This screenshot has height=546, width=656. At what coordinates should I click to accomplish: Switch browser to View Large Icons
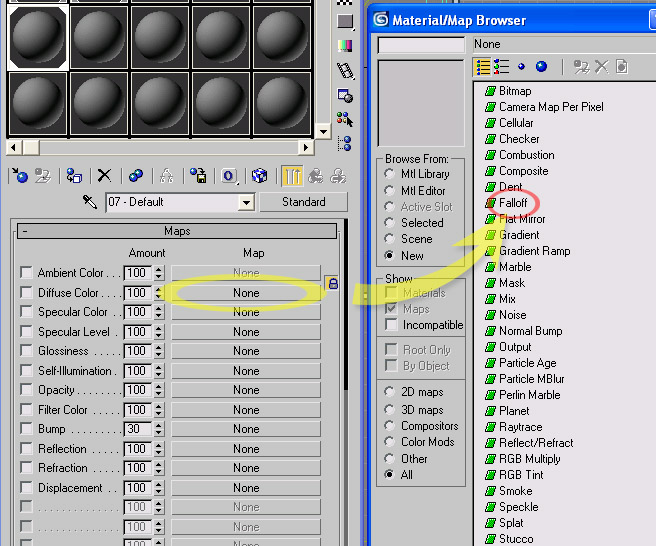(542, 67)
